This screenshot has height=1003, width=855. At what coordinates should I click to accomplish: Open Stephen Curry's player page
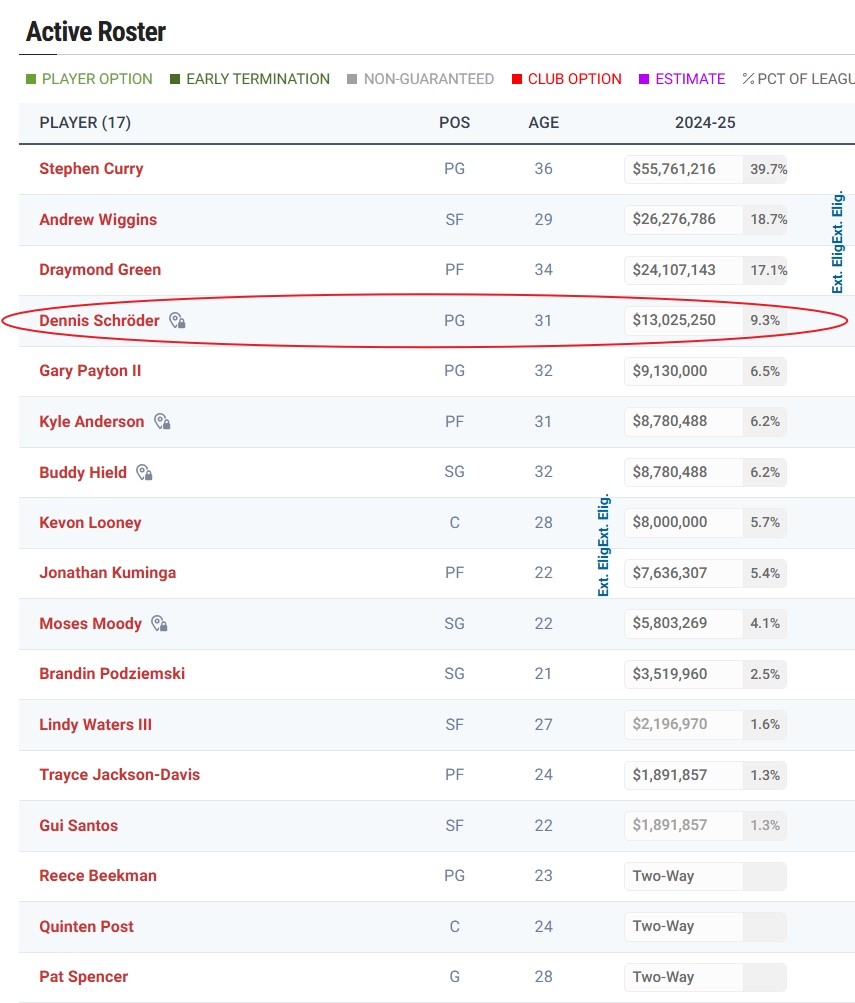coord(91,169)
